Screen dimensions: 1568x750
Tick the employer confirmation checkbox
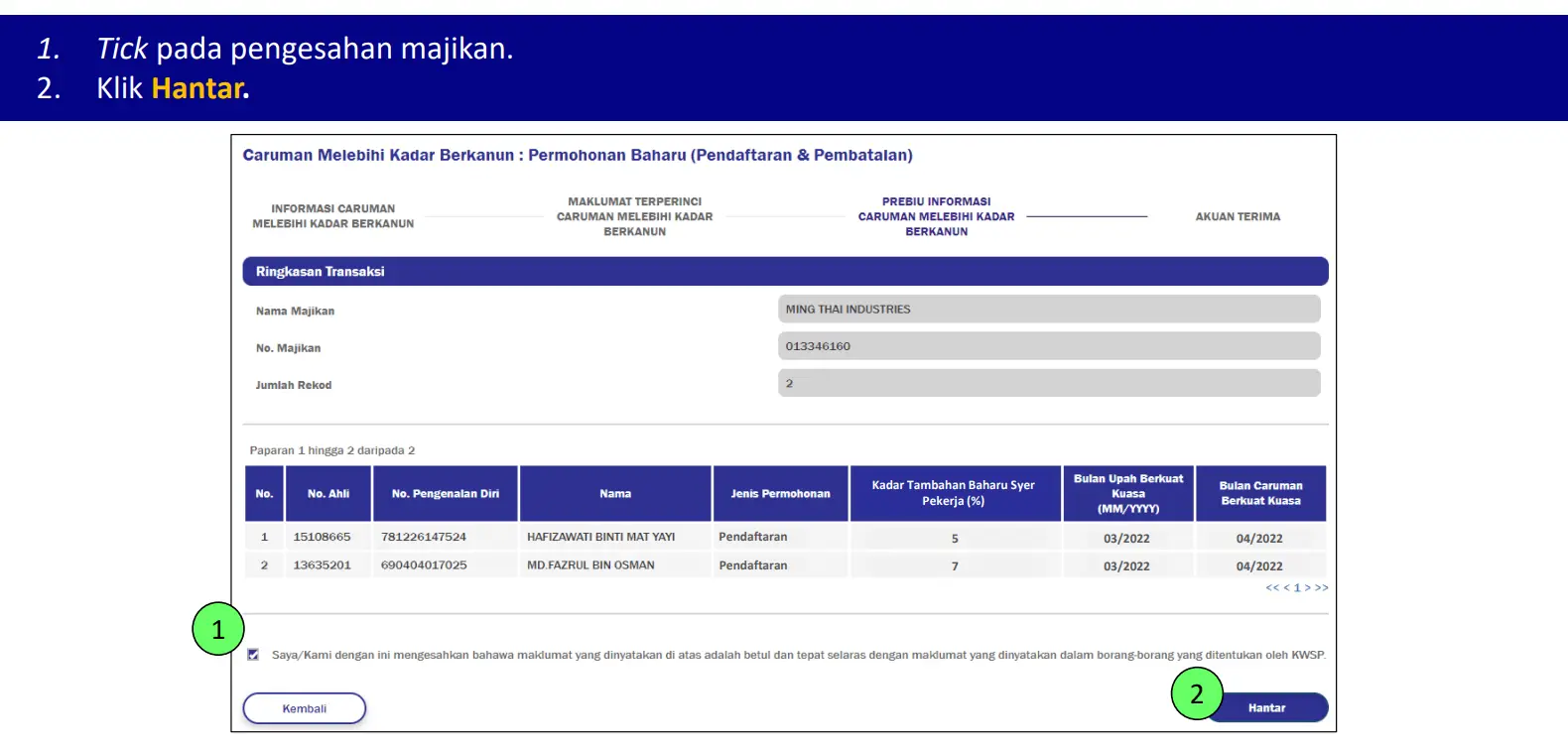coord(253,655)
